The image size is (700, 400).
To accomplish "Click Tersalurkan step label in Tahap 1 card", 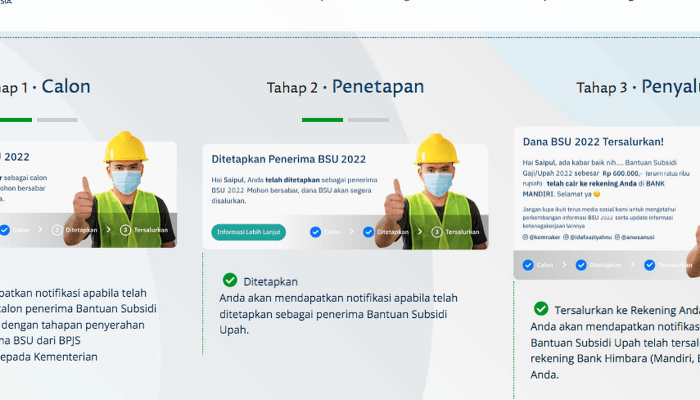I will point(151,230).
